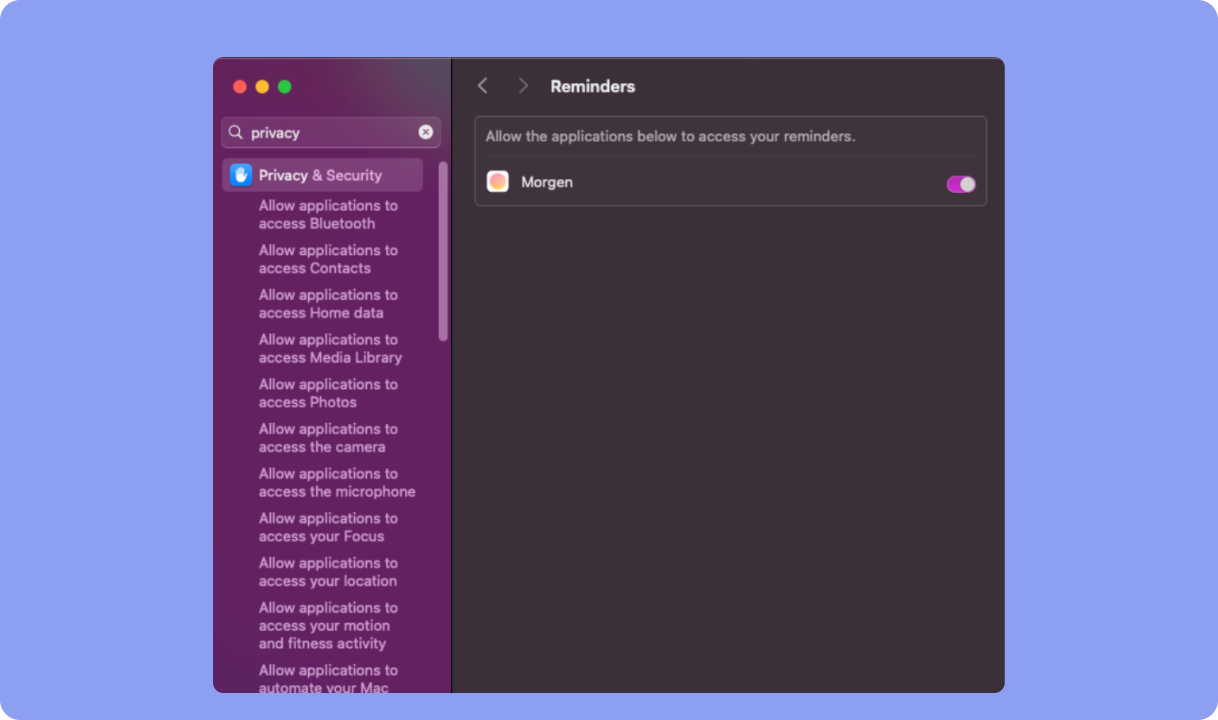Click the magnifying glass search icon
The image size is (1218, 720).
[x=236, y=132]
